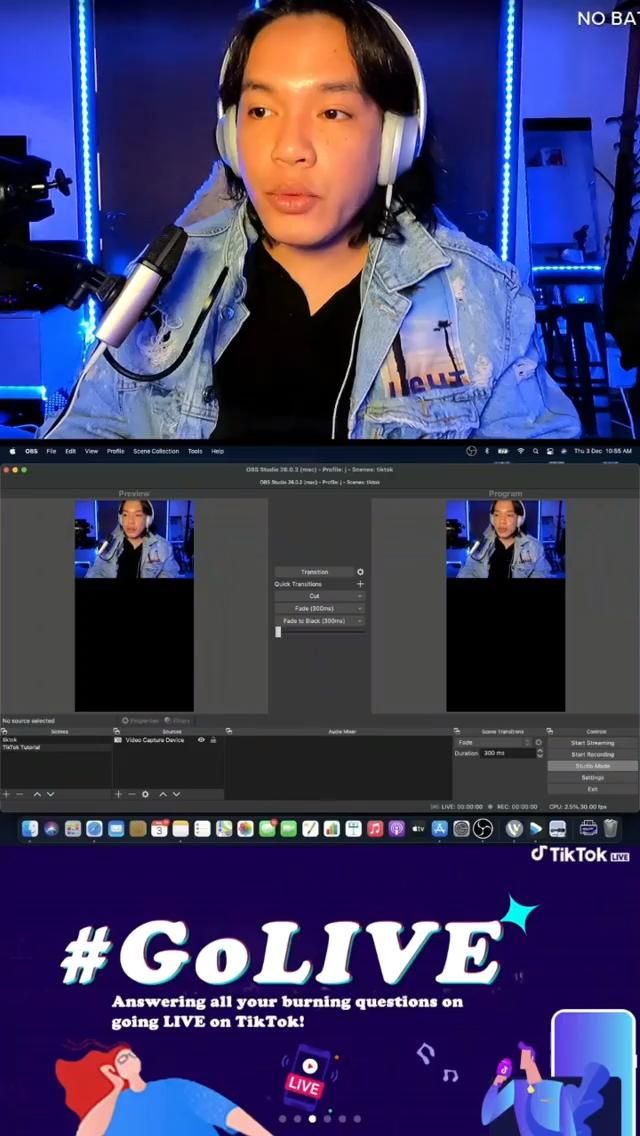This screenshot has width=640, height=1136.
Task: Remove selected scene with minus button
Action: coord(20,794)
